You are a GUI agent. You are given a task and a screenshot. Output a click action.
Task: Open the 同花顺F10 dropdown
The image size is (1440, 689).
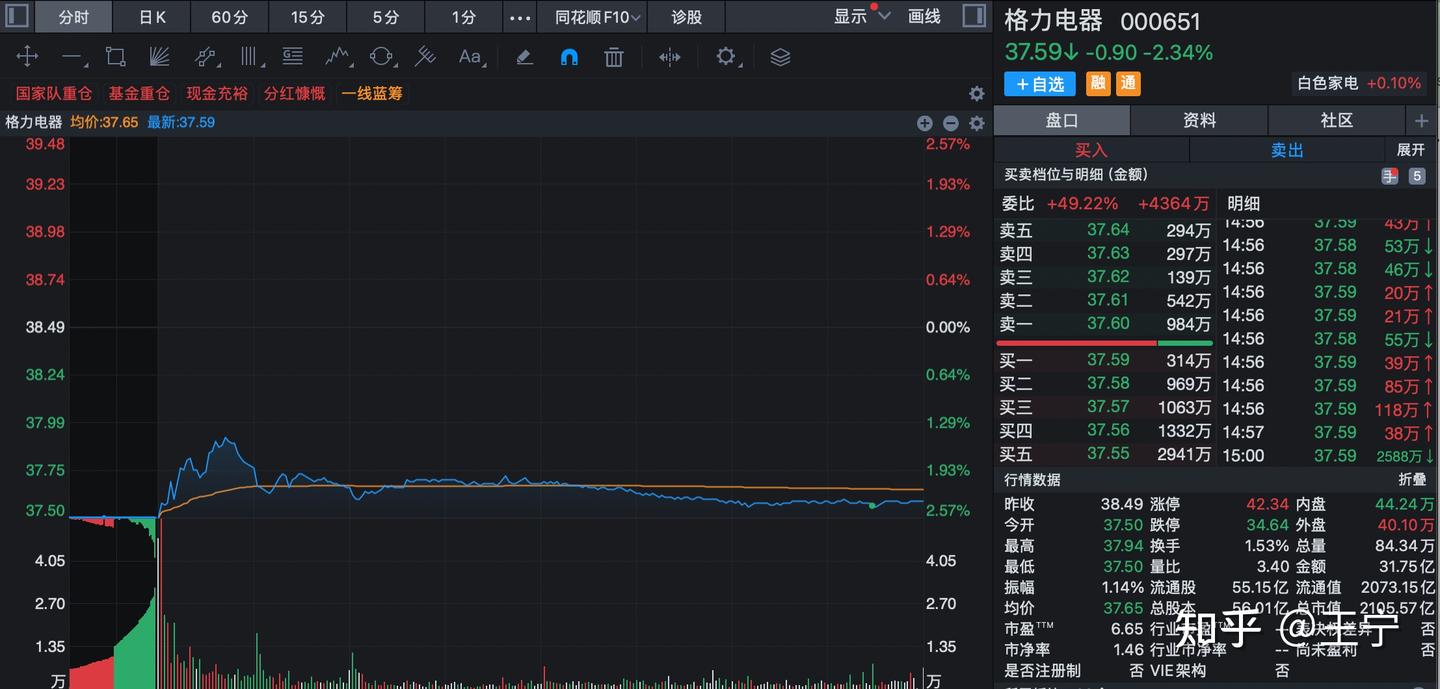tap(597, 17)
